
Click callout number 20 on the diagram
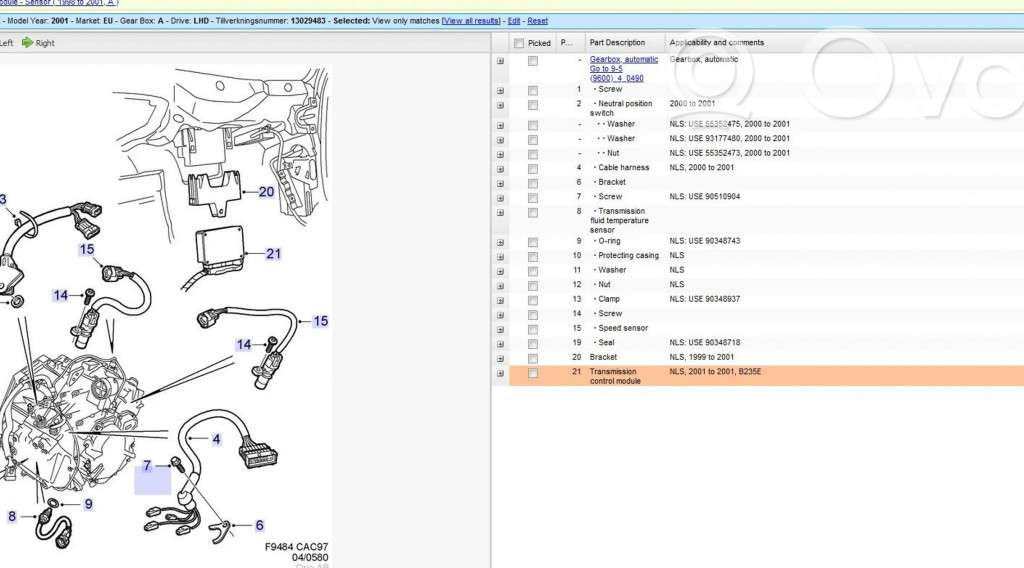coord(266,191)
